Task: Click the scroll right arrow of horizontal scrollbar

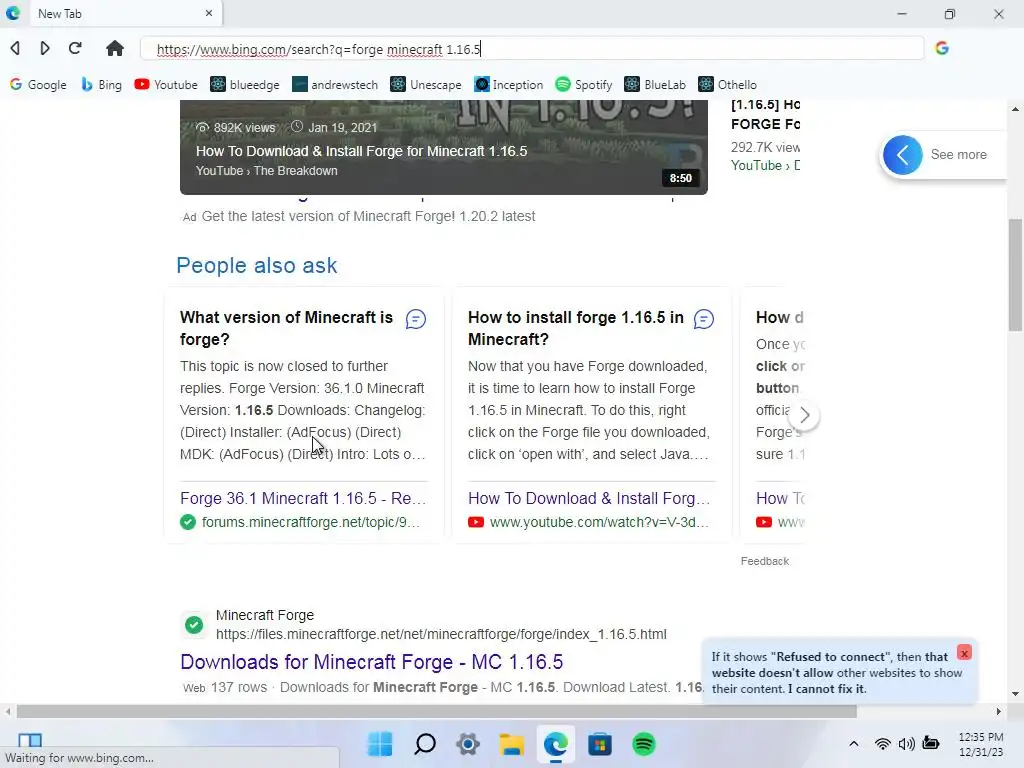Action: coord(999,711)
